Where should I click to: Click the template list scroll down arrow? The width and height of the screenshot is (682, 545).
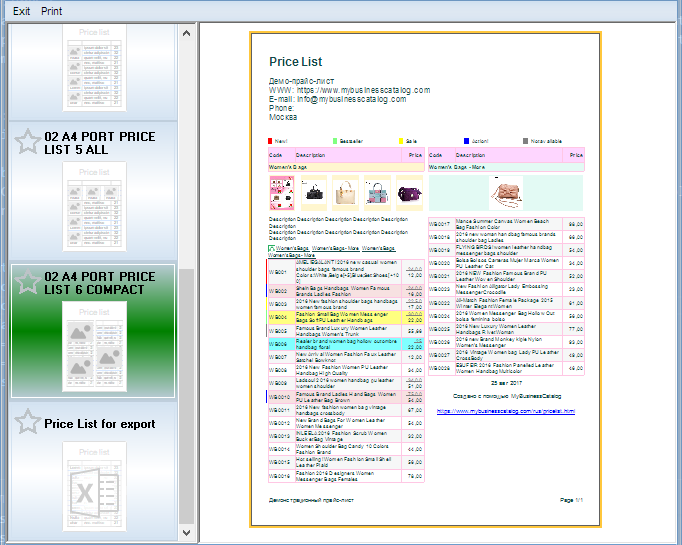187,532
